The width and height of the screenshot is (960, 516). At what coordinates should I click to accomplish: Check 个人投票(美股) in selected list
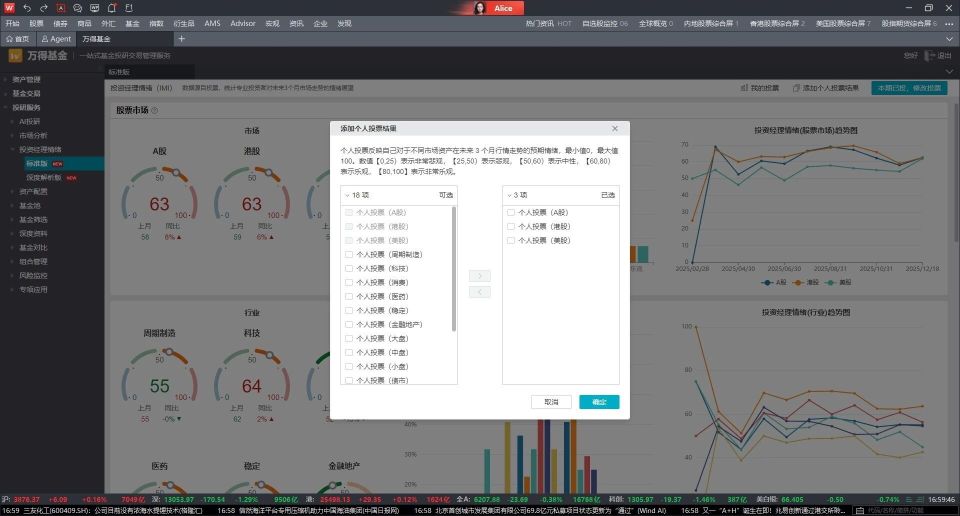tap(511, 241)
